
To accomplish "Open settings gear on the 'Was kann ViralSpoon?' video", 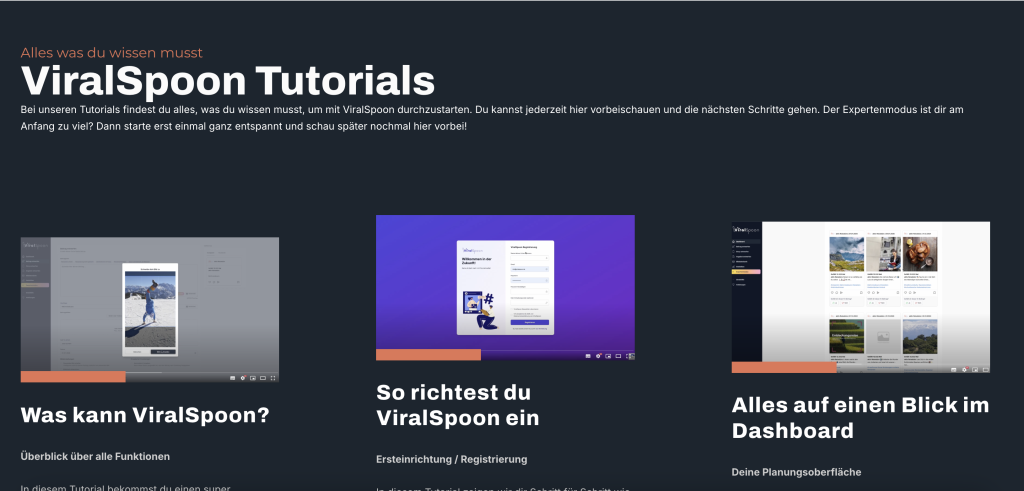I will point(243,378).
